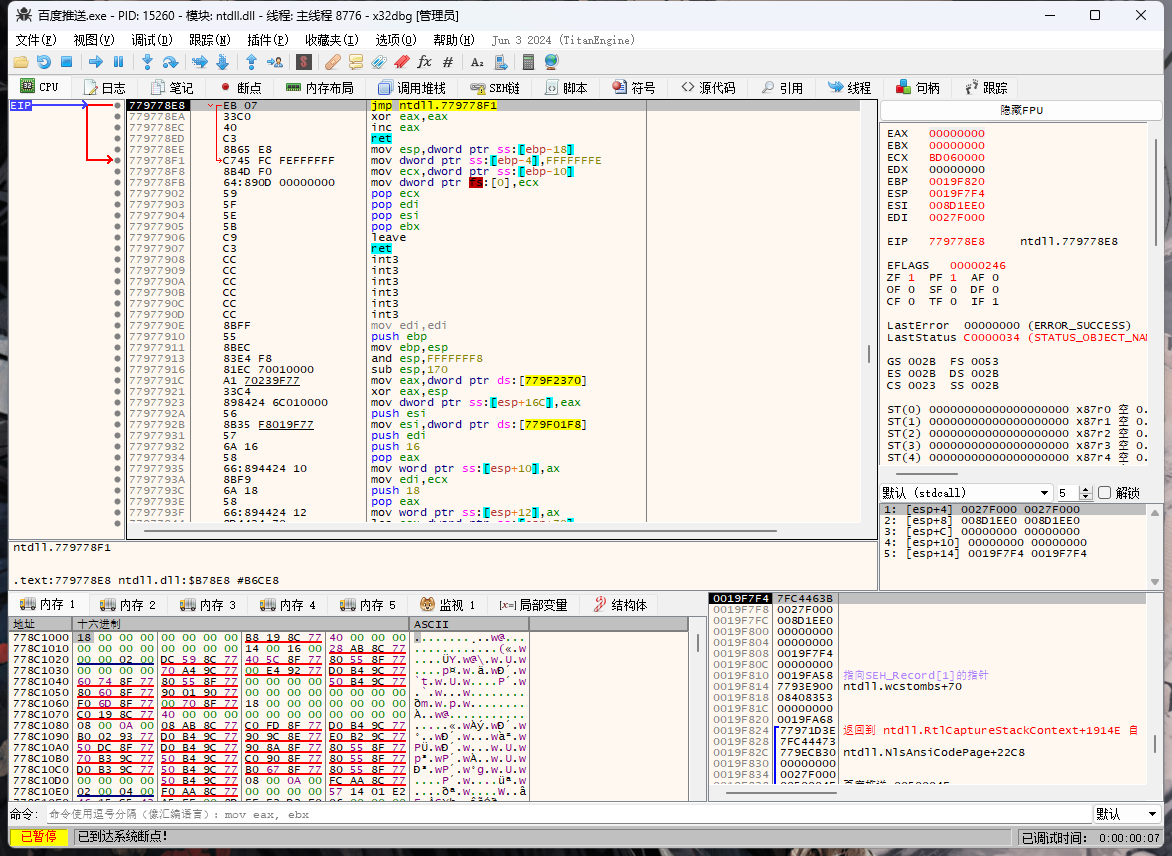Select the 监视 1 tab
Image resolution: width=1172 pixels, height=856 pixels.
pos(447,604)
